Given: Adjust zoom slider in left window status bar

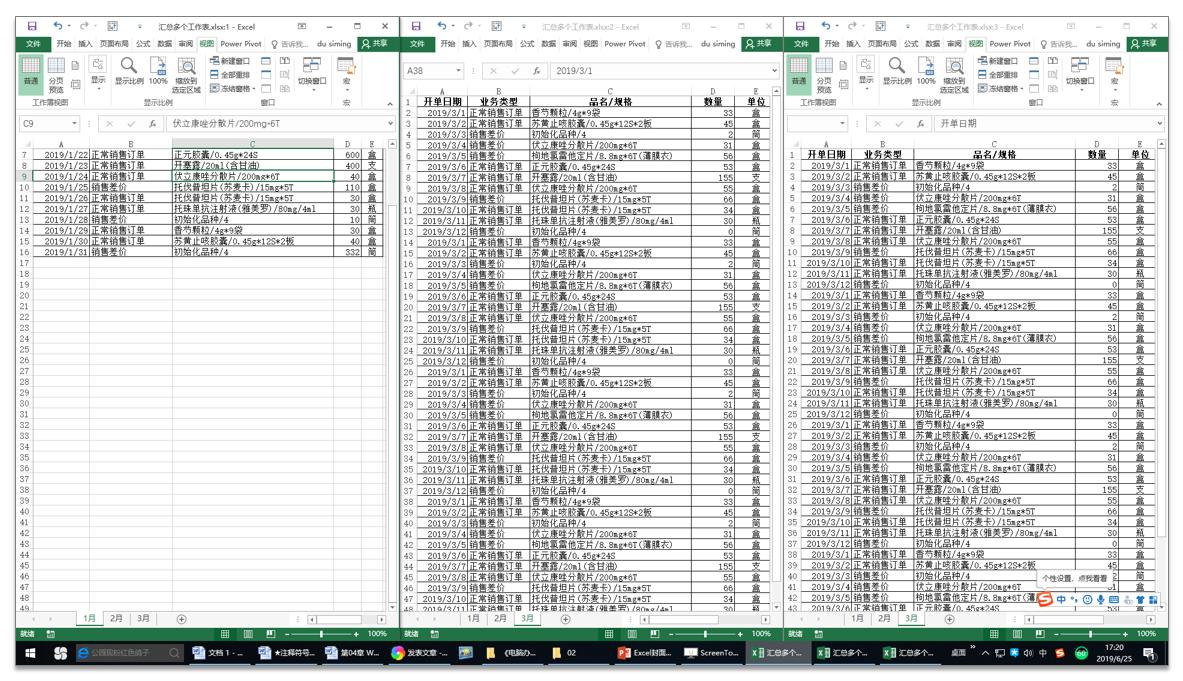Looking at the screenshot, I should tap(321, 634).
